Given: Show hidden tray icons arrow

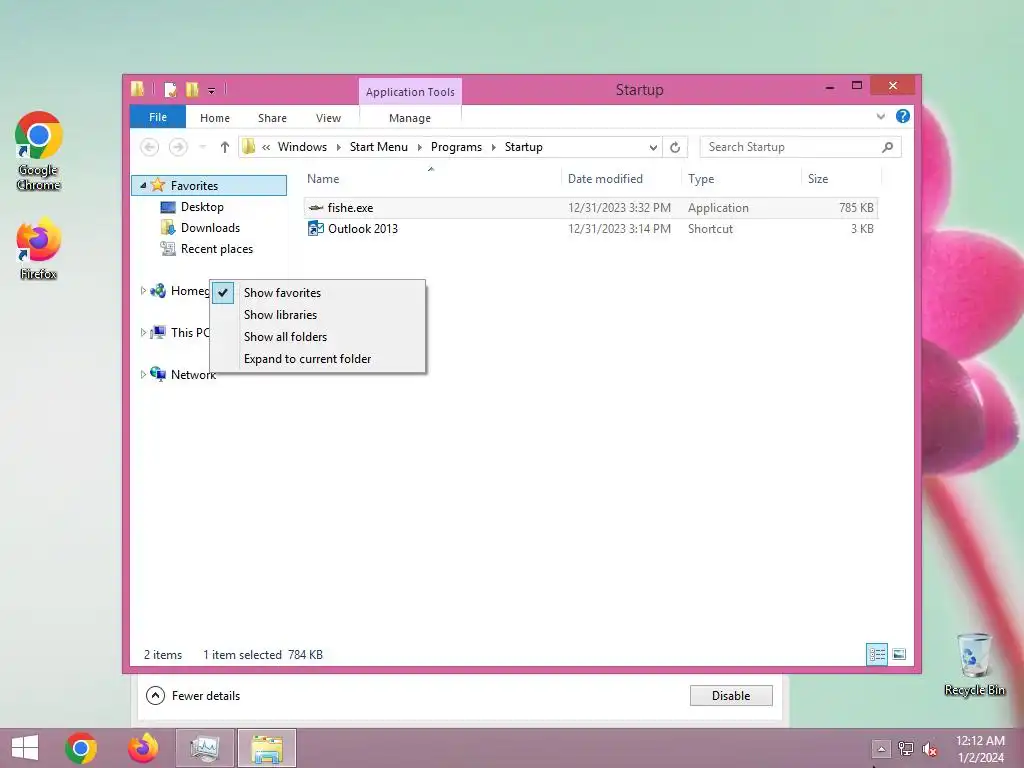Looking at the screenshot, I should point(881,749).
